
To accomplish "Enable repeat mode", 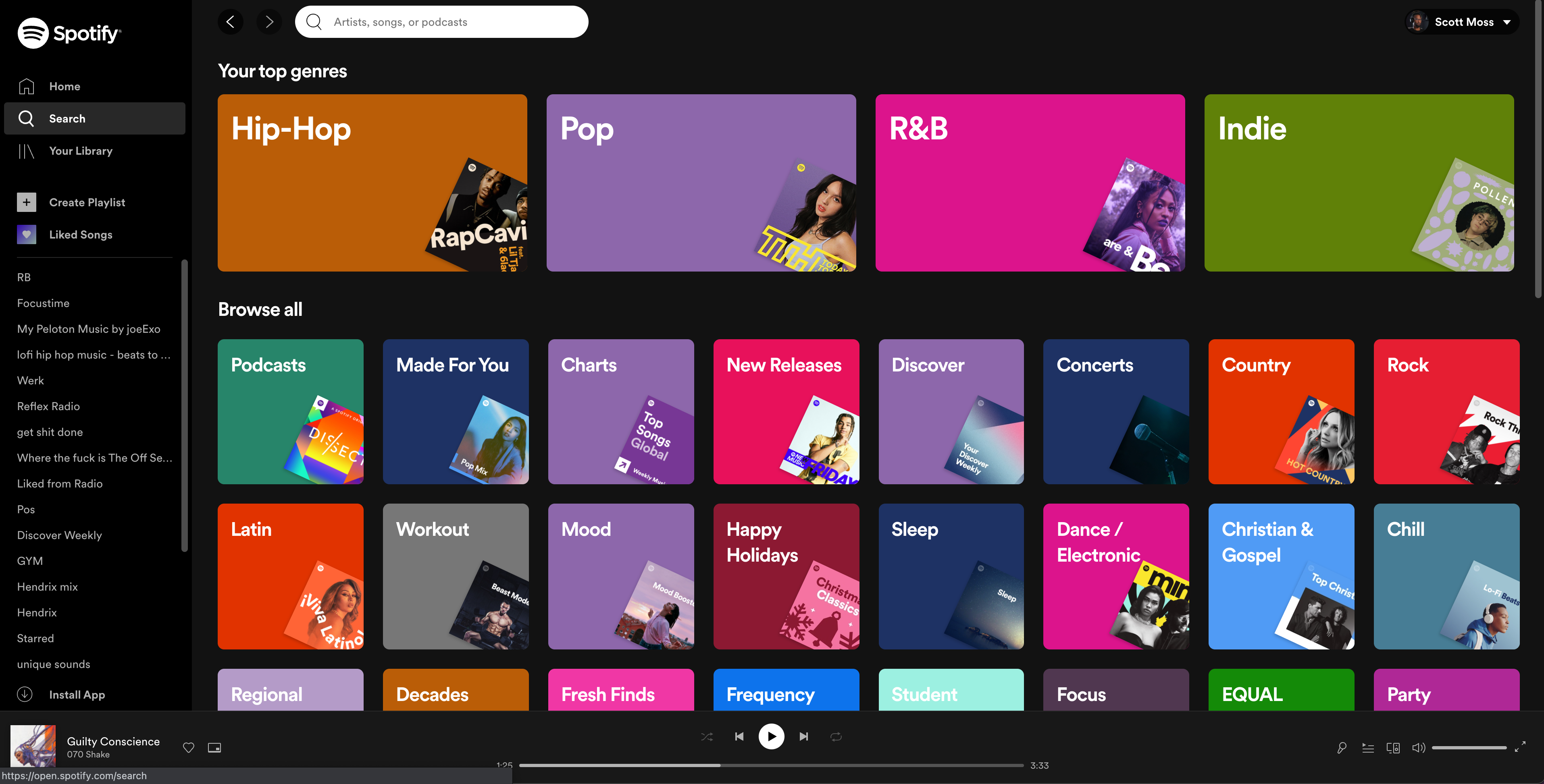I will point(836,736).
